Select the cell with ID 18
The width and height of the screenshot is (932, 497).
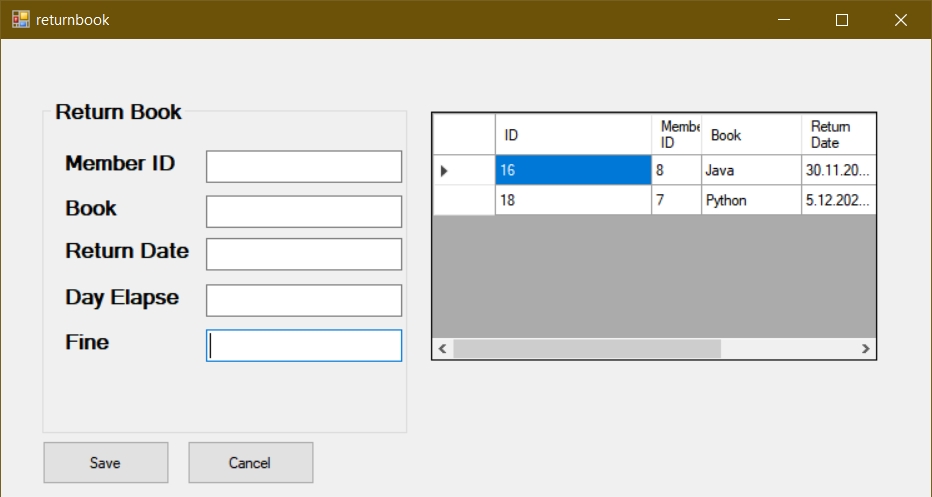pyautogui.click(x=572, y=200)
